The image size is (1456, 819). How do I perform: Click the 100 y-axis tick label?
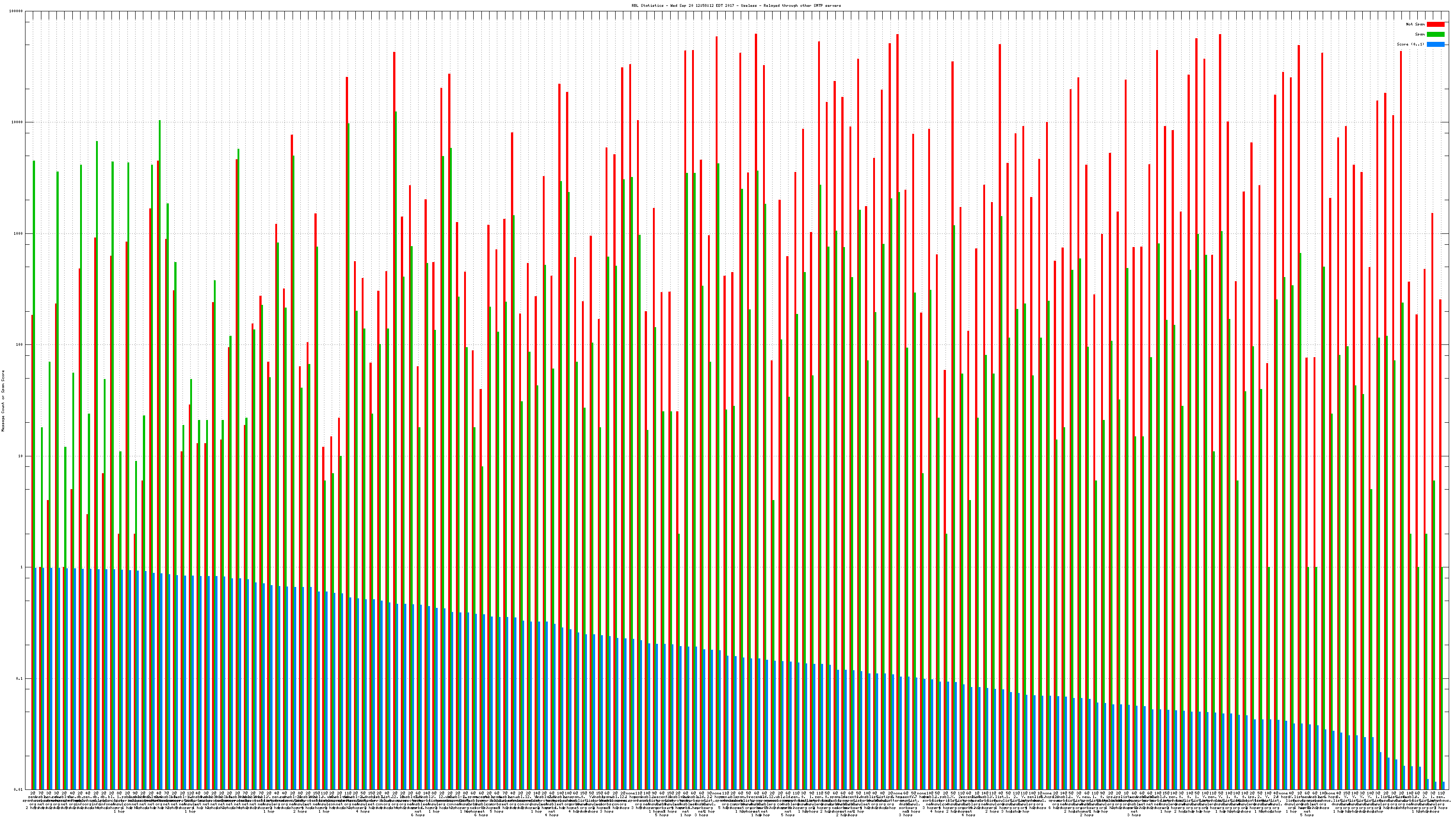point(20,345)
